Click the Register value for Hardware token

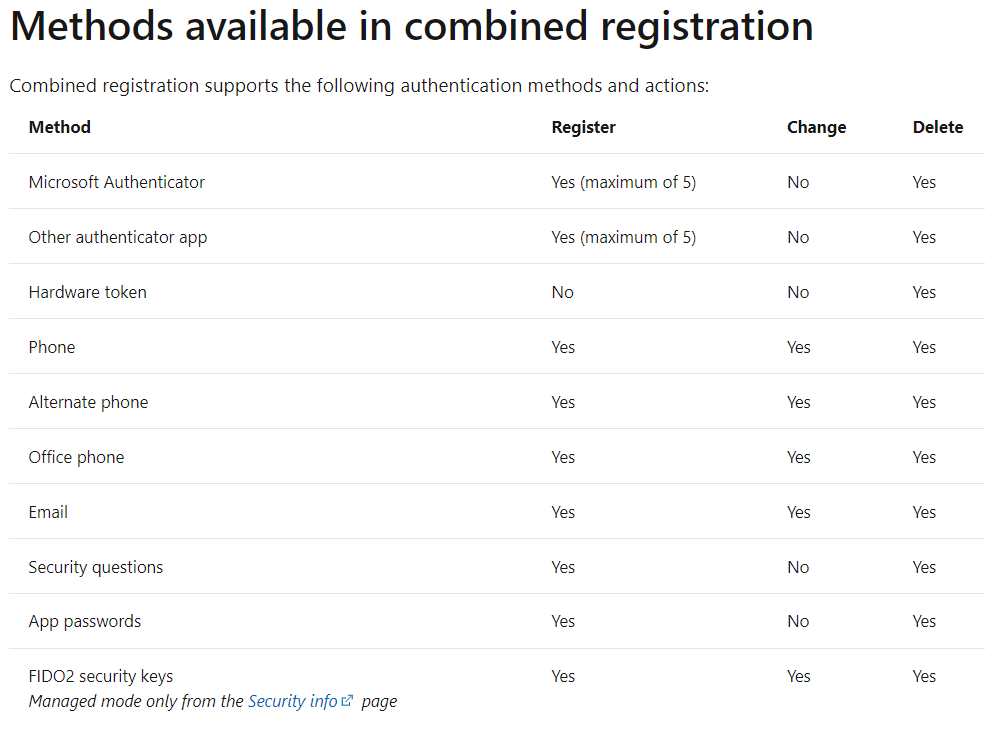click(x=562, y=292)
